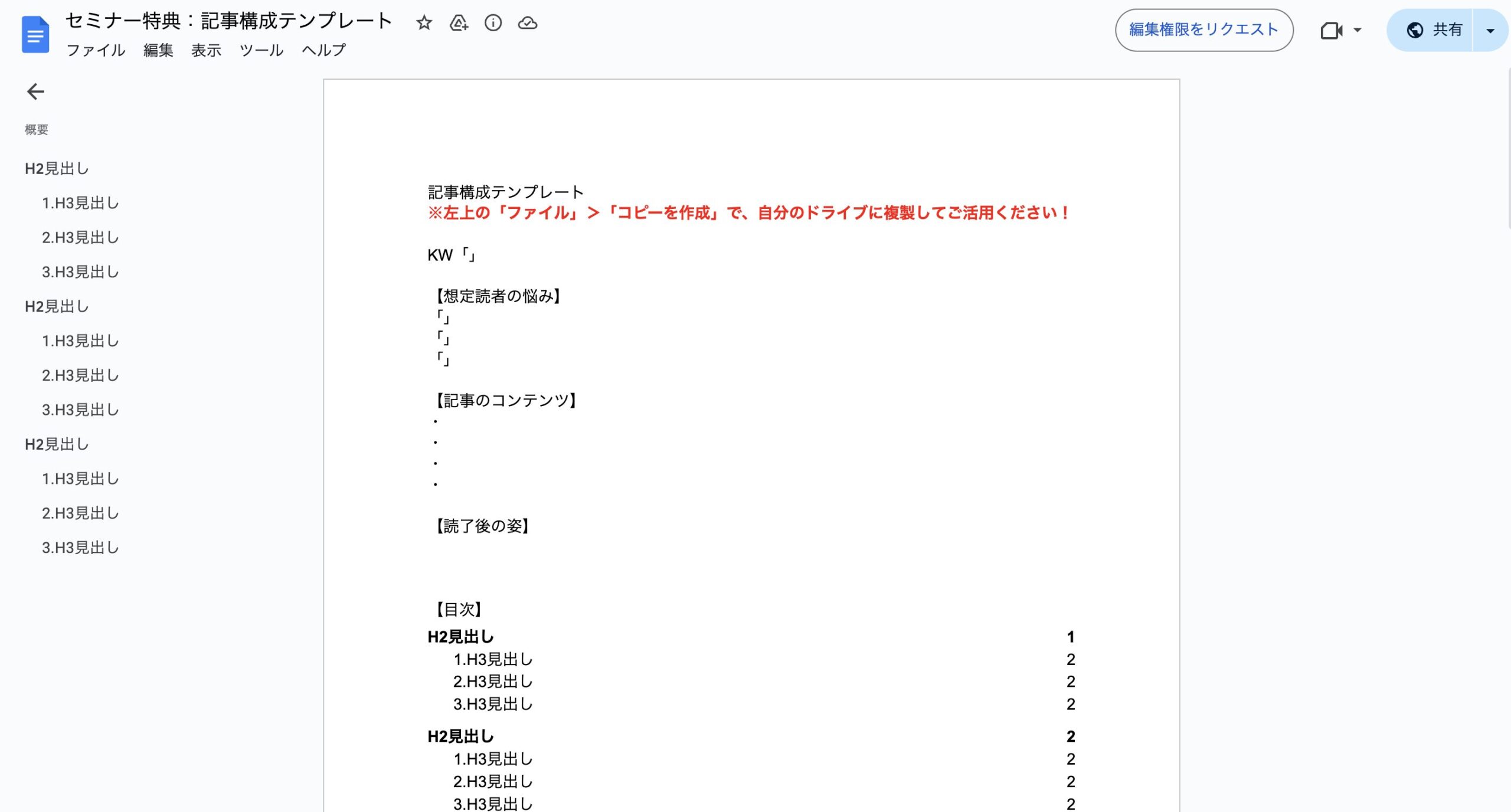Go to 1.H3見出し under third H2 in outline
The height and width of the screenshot is (812, 1511).
(x=80, y=479)
